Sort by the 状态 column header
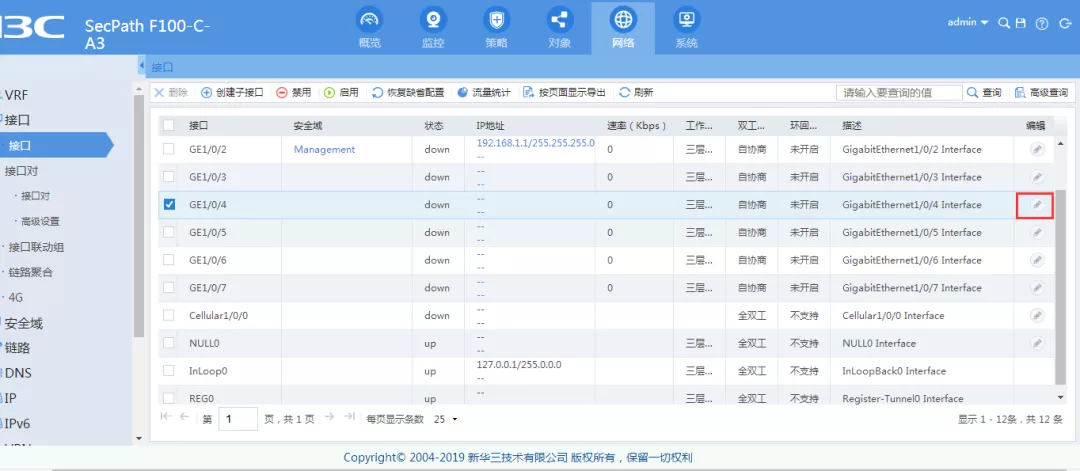 point(434,126)
